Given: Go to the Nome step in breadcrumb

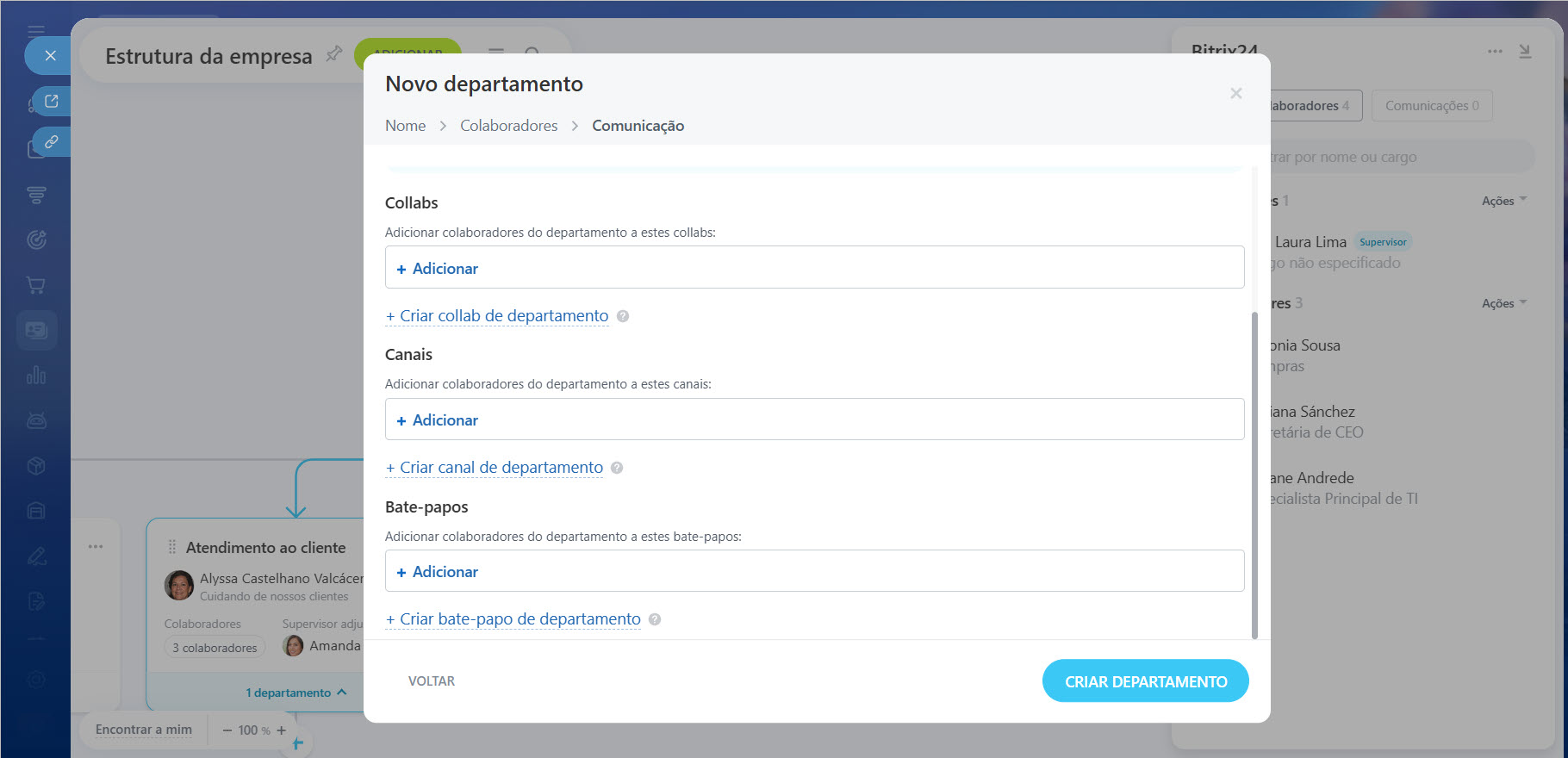Looking at the screenshot, I should [x=405, y=126].
